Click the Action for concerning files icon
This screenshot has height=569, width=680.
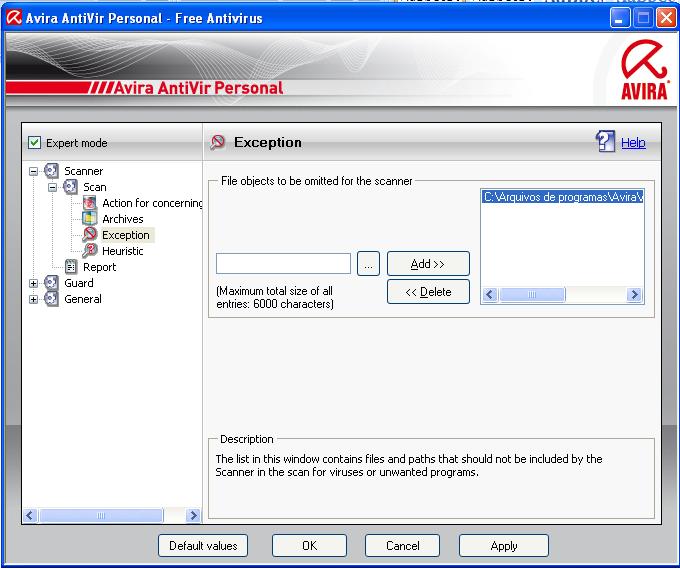click(x=89, y=203)
